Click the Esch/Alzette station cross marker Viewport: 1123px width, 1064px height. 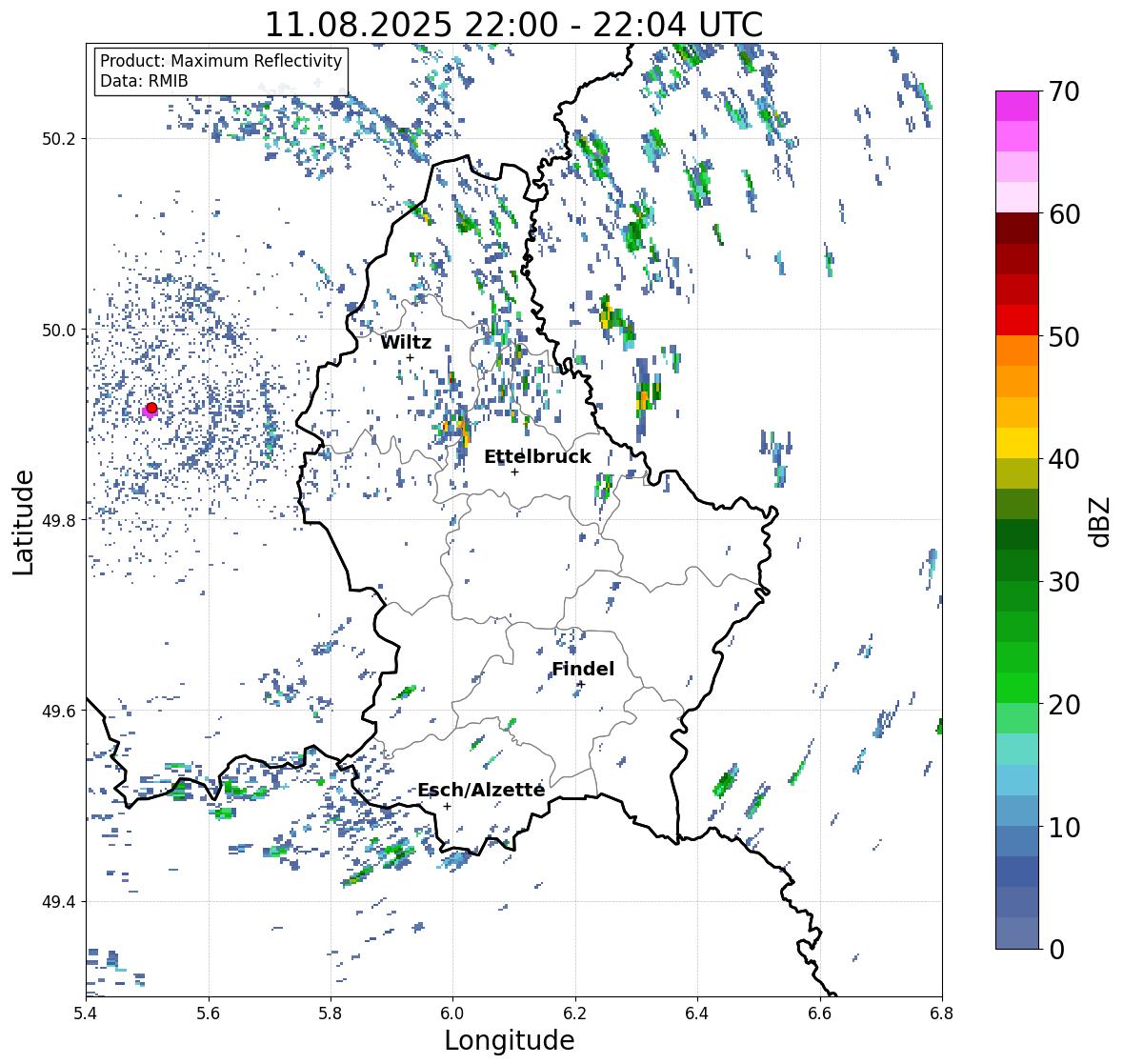point(447,806)
